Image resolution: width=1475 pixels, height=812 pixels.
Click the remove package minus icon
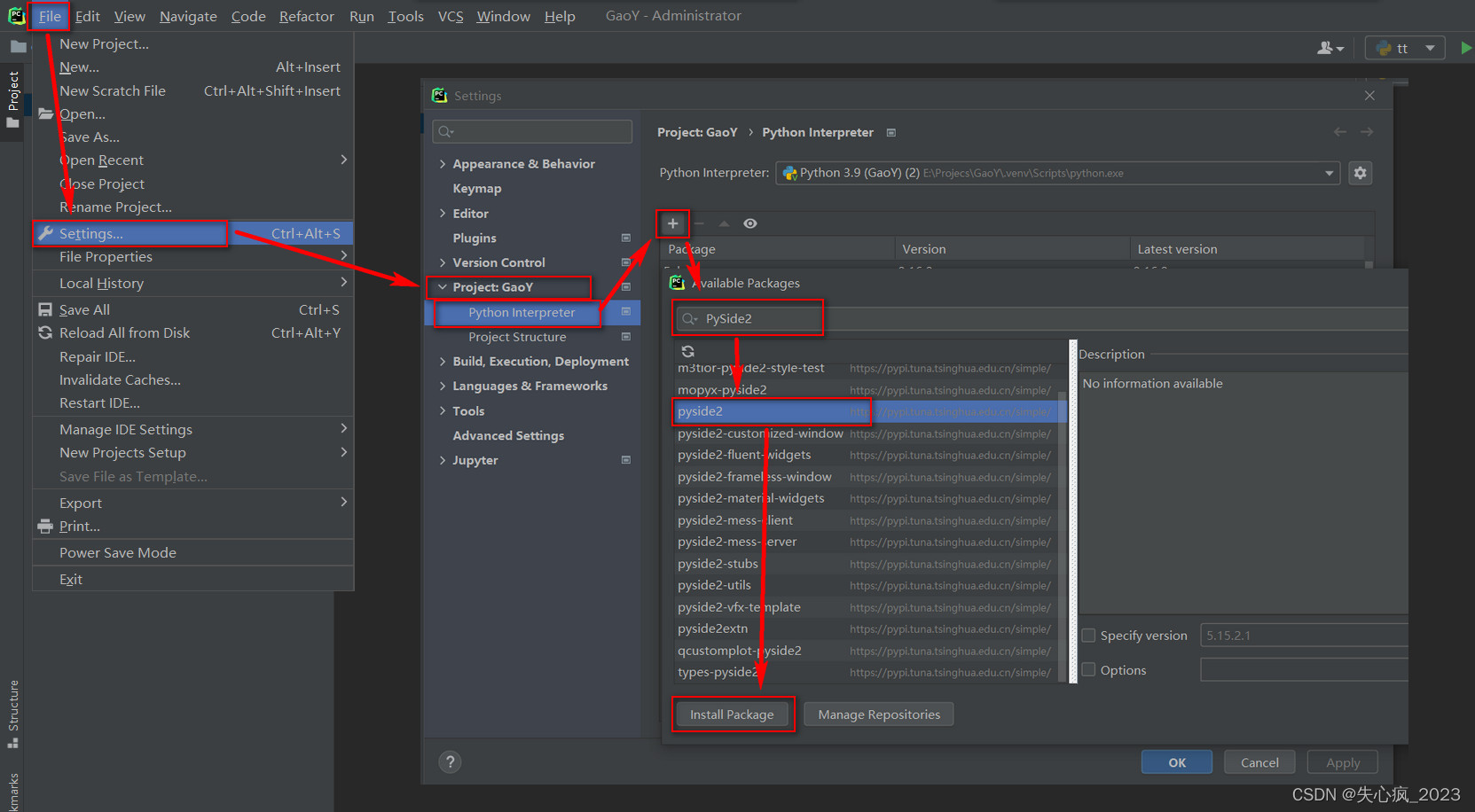(699, 223)
